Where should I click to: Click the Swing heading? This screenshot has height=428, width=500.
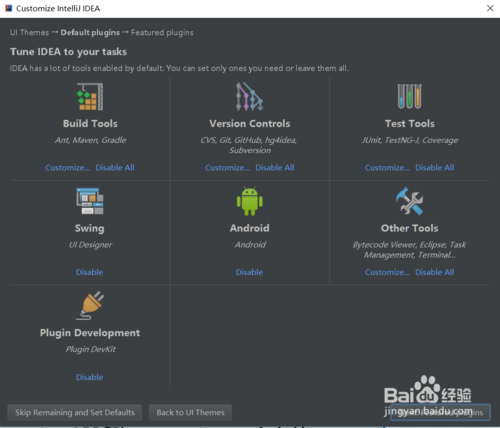(x=90, y=228)
